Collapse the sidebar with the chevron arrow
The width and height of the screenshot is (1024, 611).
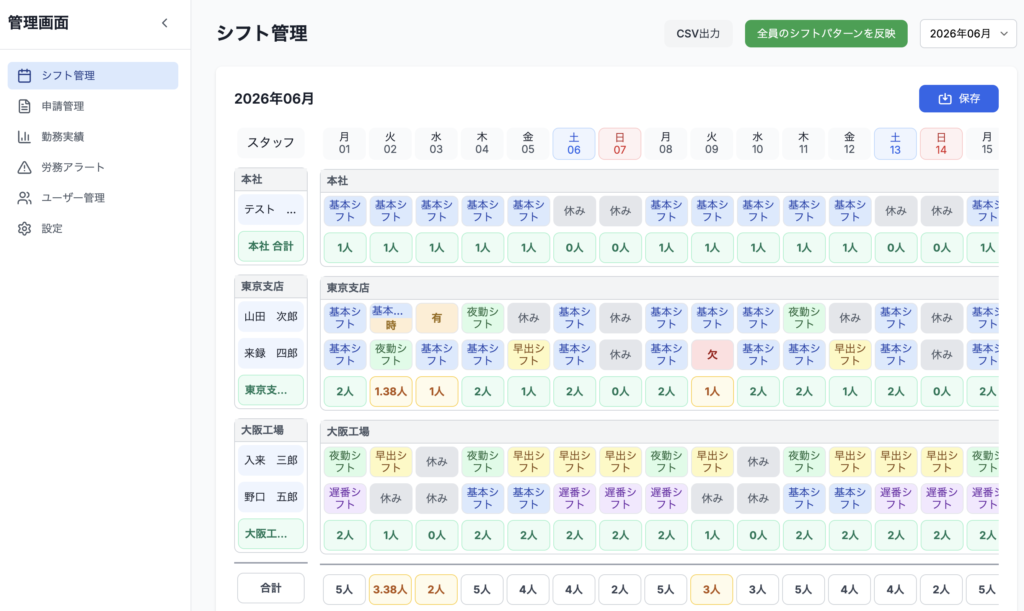point(165,23)
